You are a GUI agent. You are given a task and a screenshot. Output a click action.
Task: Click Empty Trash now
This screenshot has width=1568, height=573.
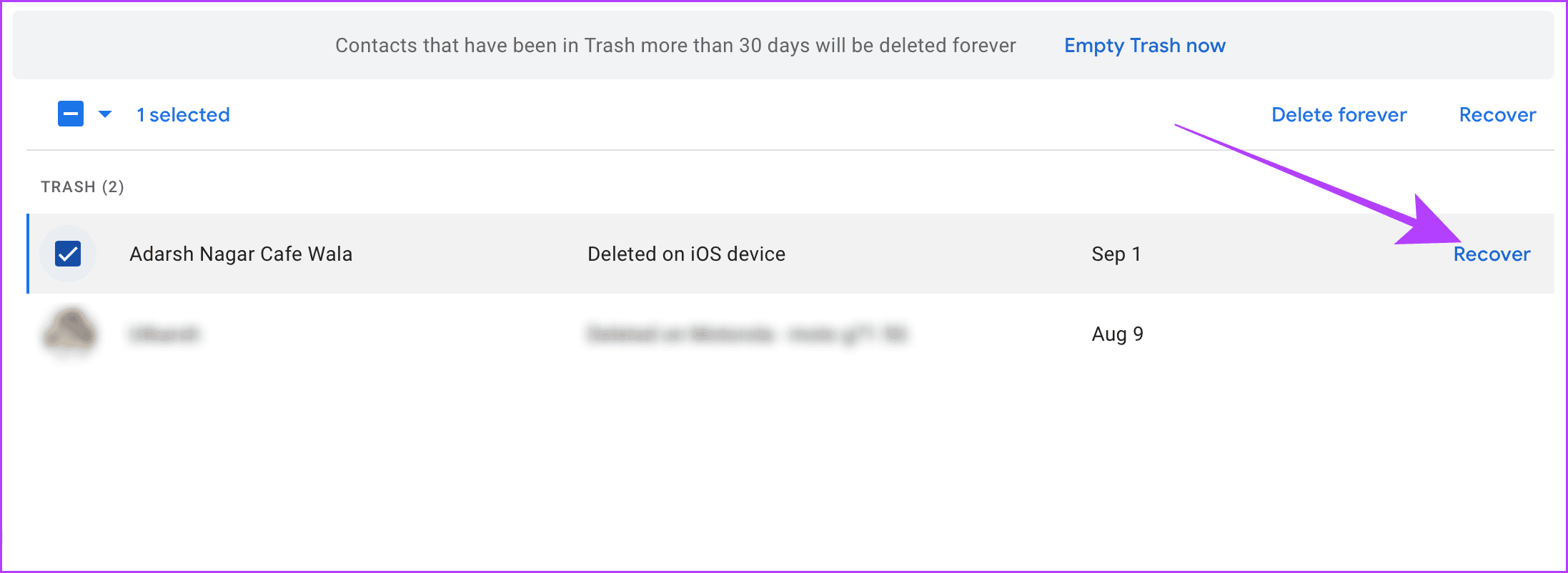coord(1144,45)
